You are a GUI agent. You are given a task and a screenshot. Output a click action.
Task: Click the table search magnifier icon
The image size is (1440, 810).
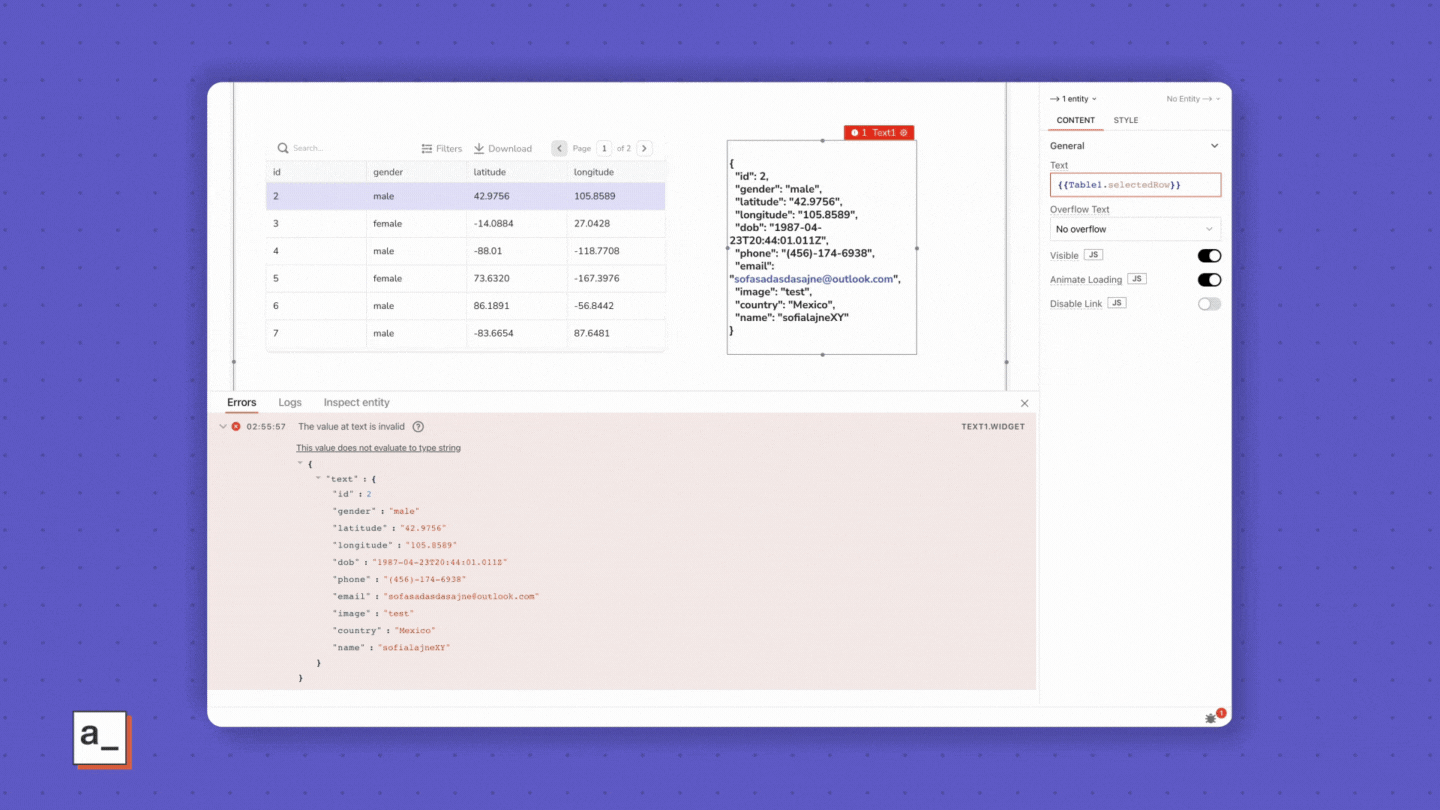click(283, 148)
